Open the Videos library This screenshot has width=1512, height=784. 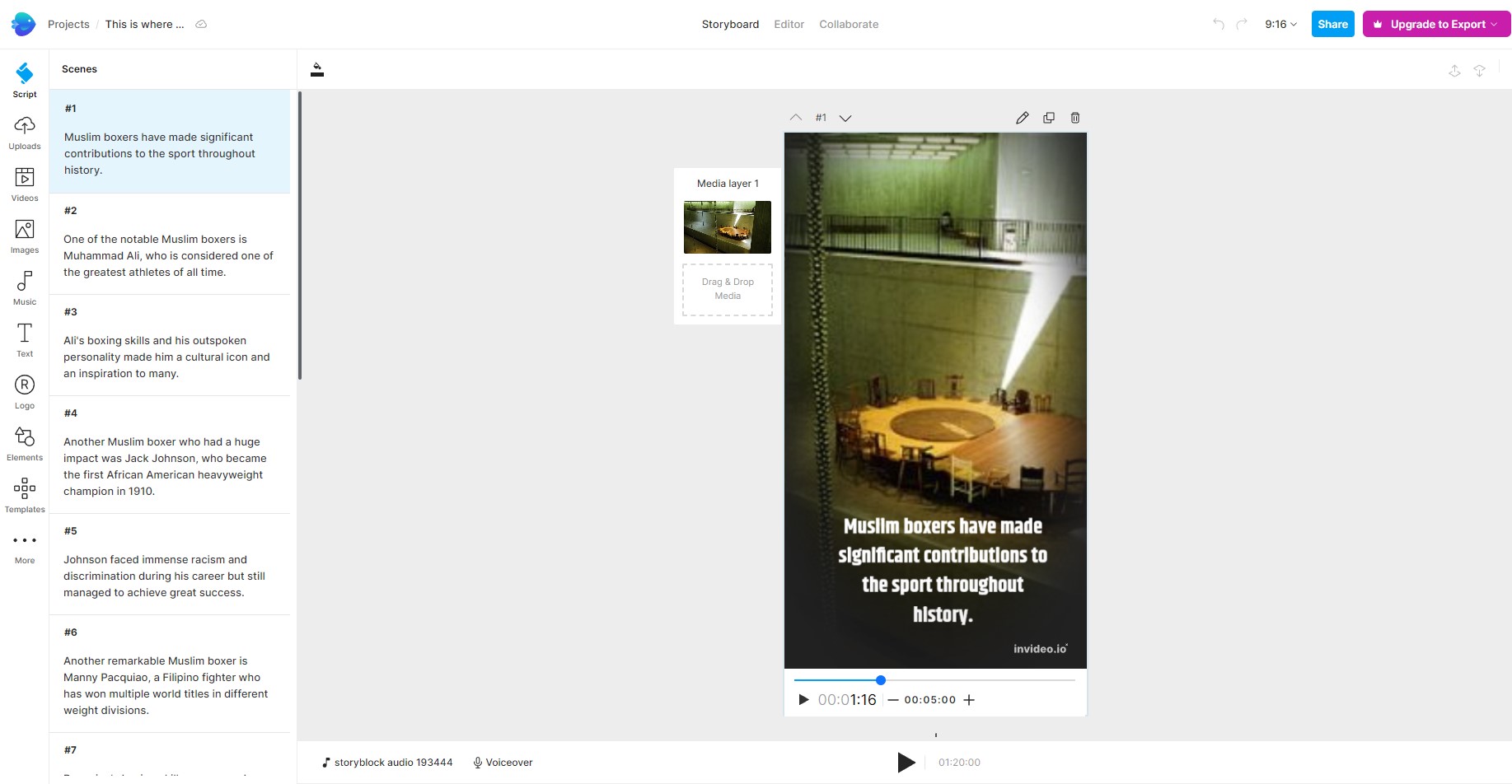[25, 184]
